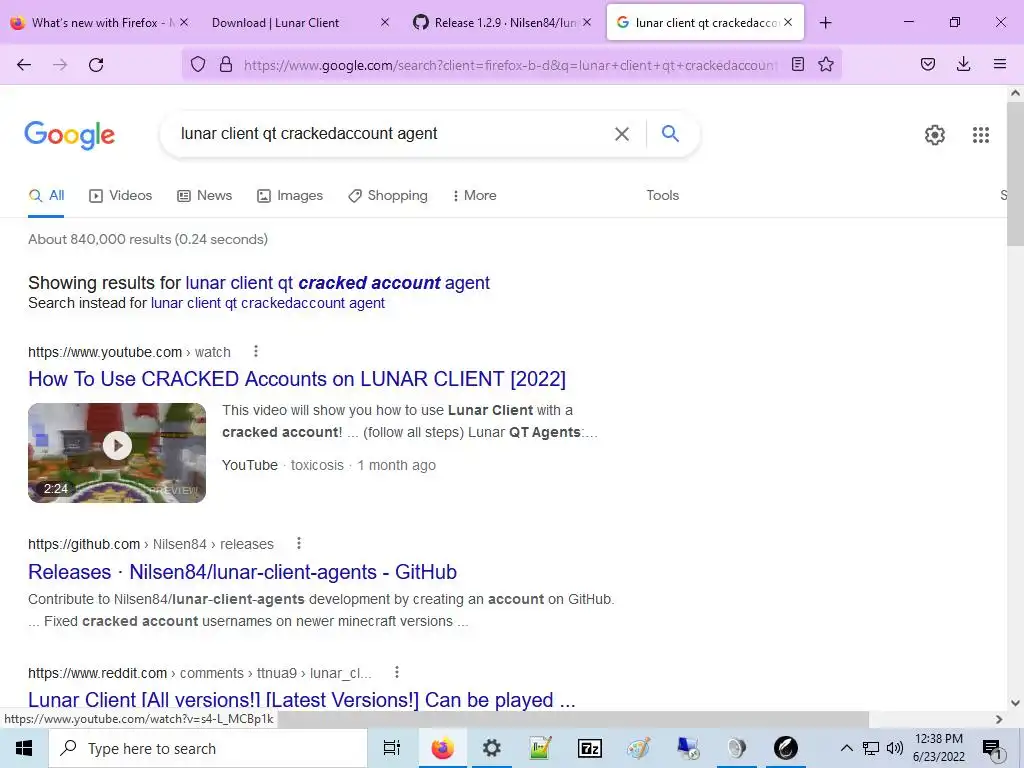Close the What's new with Firefox tab
This screenshot has height=768, width=1024.
(x=184, y=22)
